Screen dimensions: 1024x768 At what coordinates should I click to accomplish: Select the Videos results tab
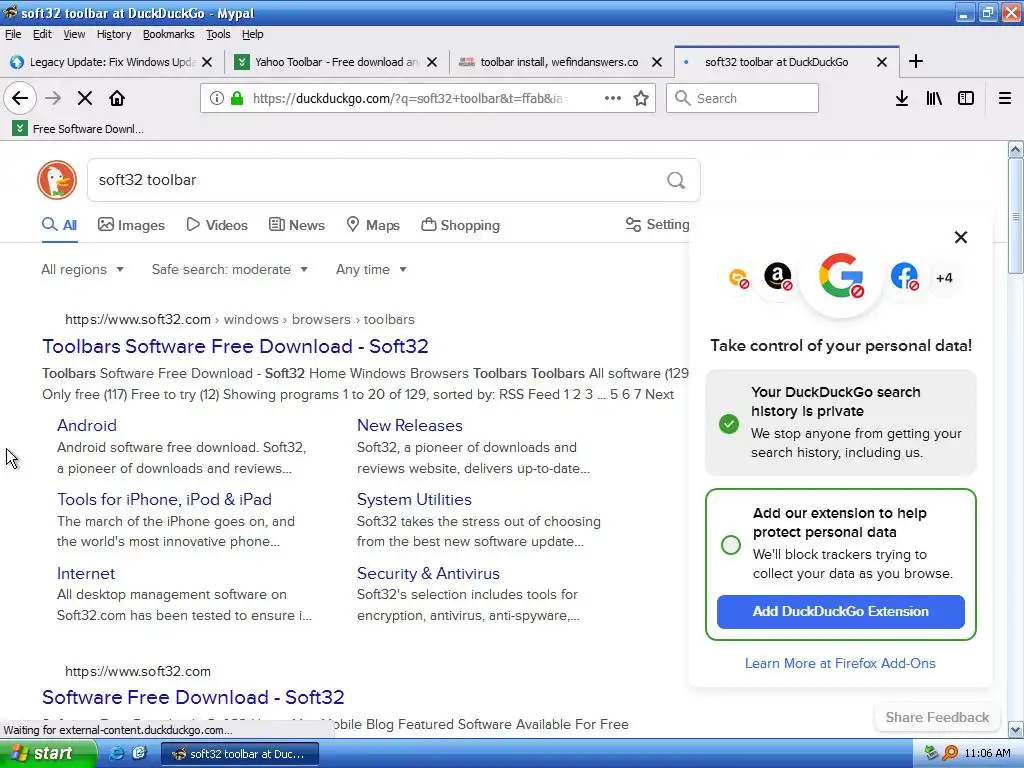pos(217,225)
